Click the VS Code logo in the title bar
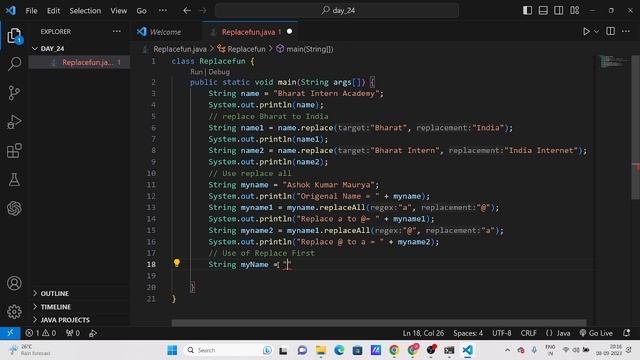The height and width of the screenshot is (360, 640). pos(11,10)
